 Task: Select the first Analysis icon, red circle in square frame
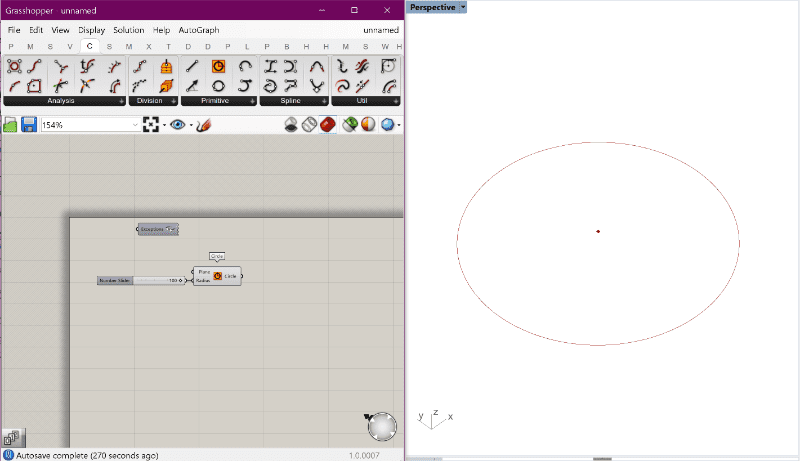(14, 66)
